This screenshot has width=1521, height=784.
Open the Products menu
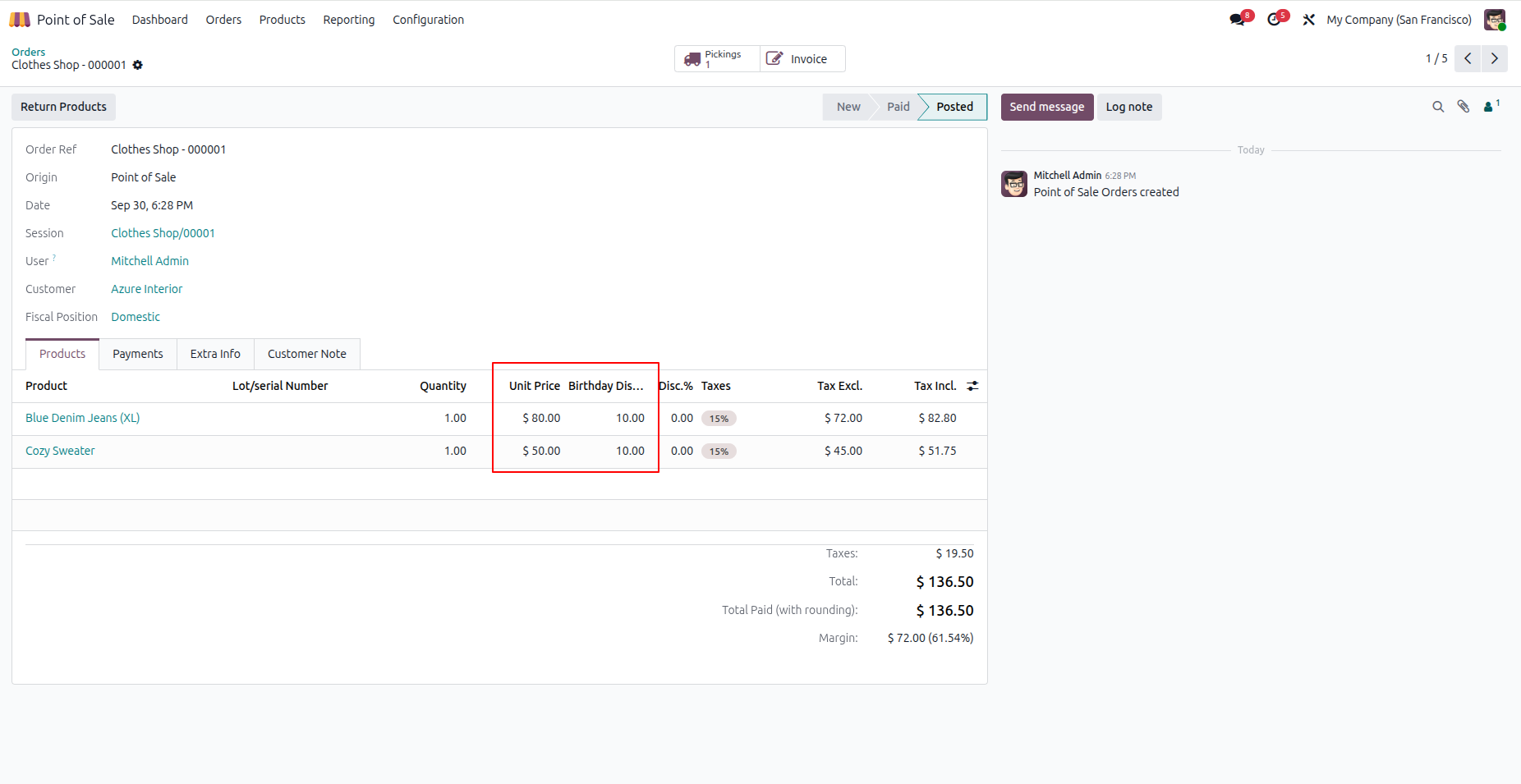[283, 20]
